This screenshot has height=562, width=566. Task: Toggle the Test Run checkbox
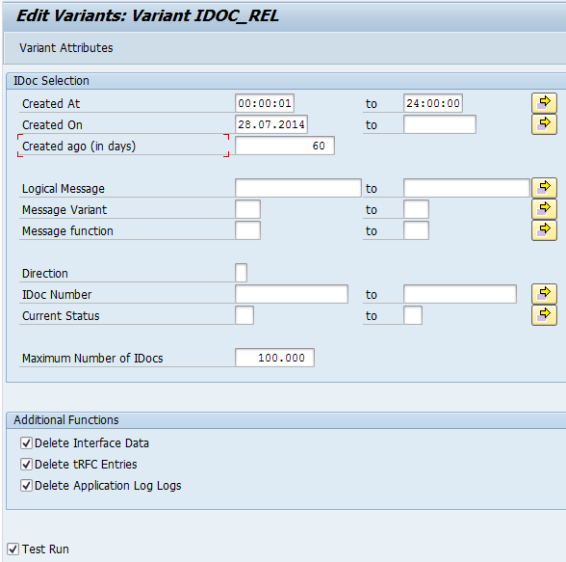(x=13, y=549)
